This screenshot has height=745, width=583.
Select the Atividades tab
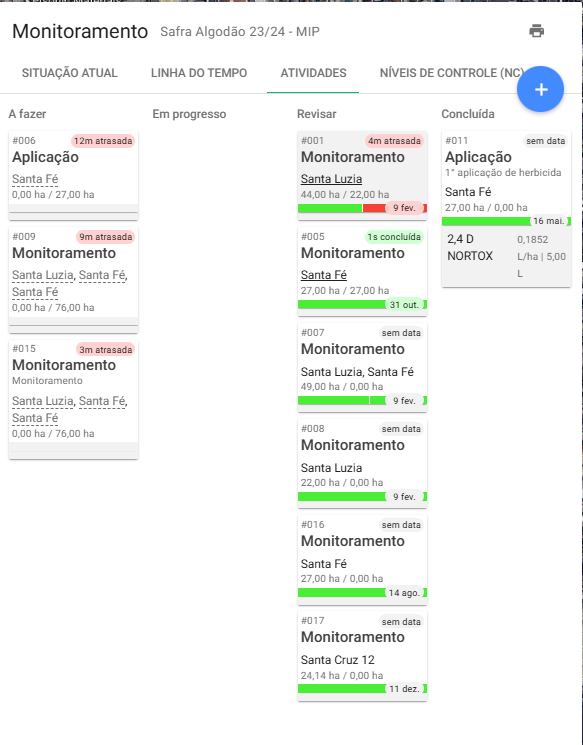click(x=313, y=73)
